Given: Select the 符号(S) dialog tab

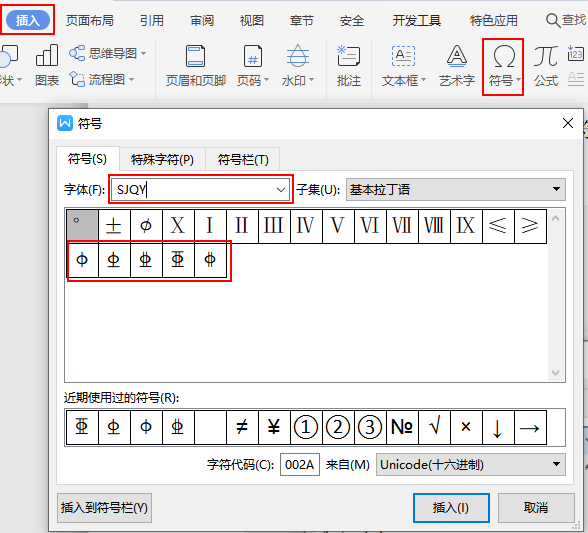Looking at the screenshot, I should pyautogui.click(x=87, y=159).
